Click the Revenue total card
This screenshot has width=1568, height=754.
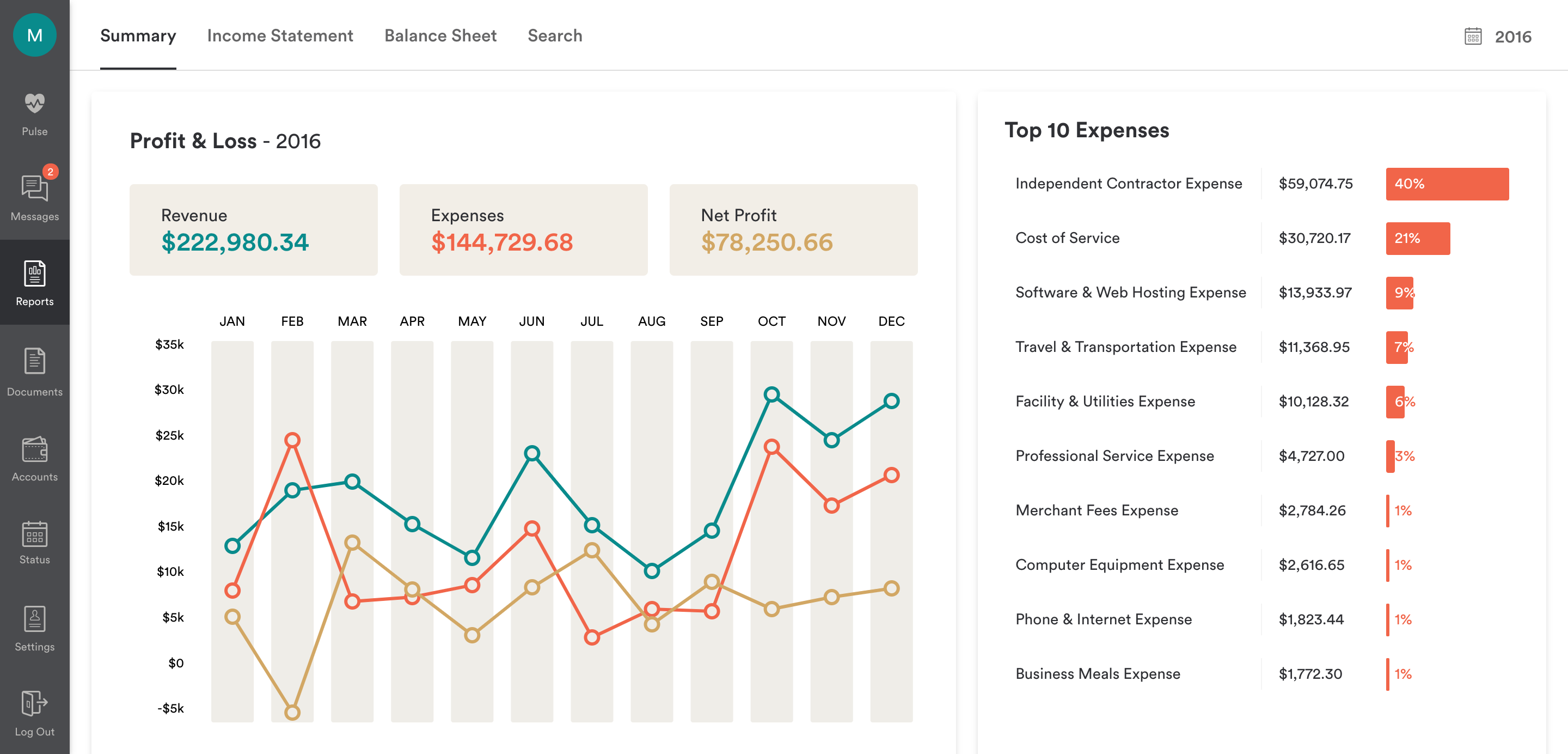click(253, 230)
